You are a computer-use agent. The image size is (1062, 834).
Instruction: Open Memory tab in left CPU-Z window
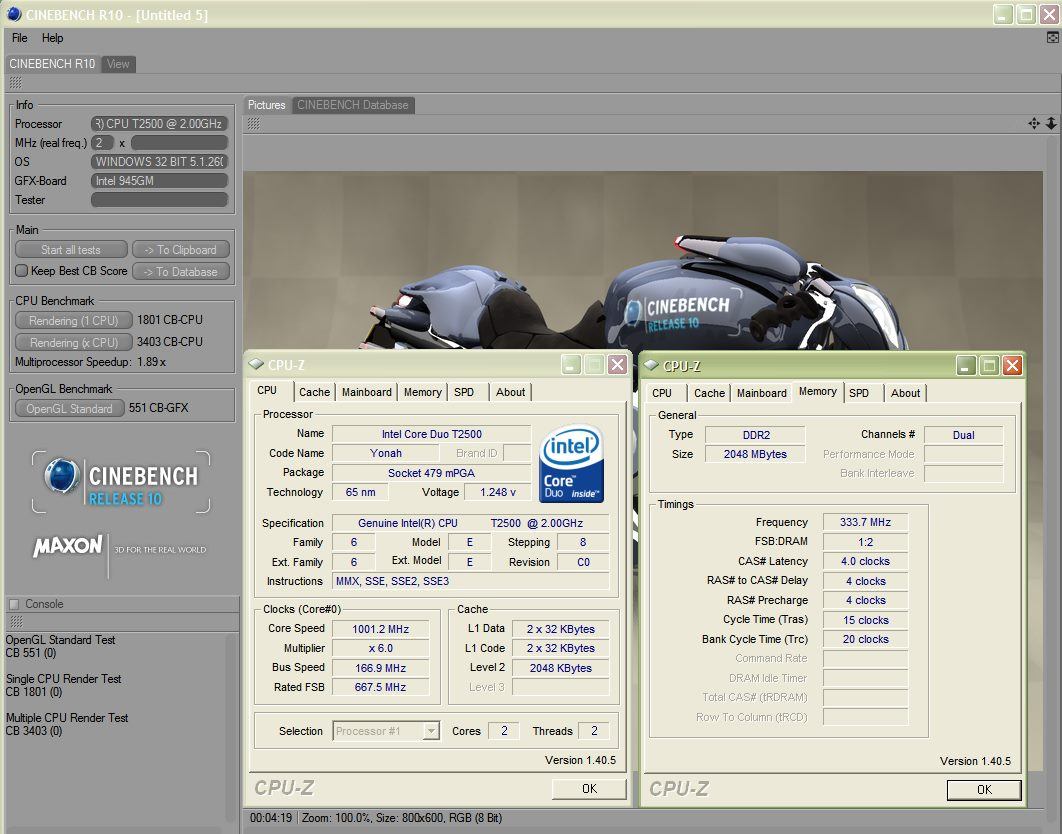(x=423, y=392)
